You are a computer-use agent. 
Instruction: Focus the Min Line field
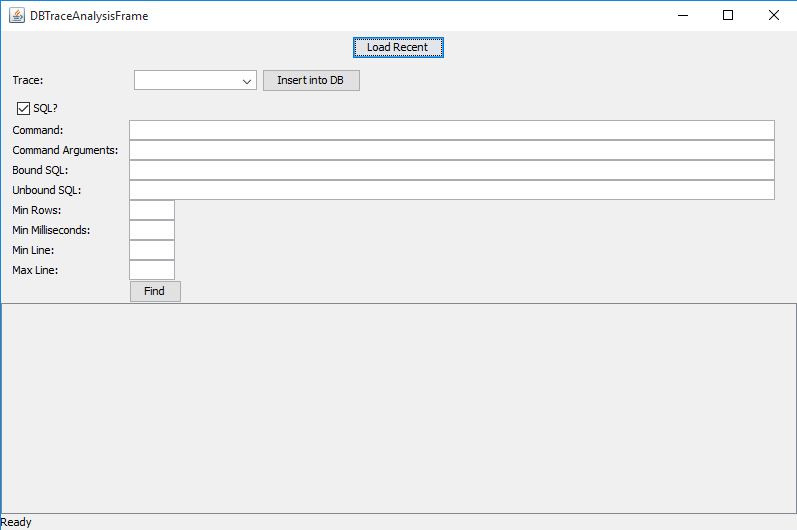[x=152, y=250]
